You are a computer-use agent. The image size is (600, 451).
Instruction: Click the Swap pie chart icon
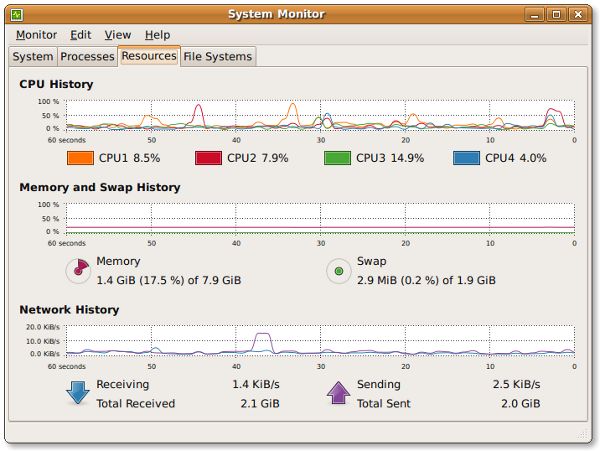pyautogui.click(x=339, y=270)
